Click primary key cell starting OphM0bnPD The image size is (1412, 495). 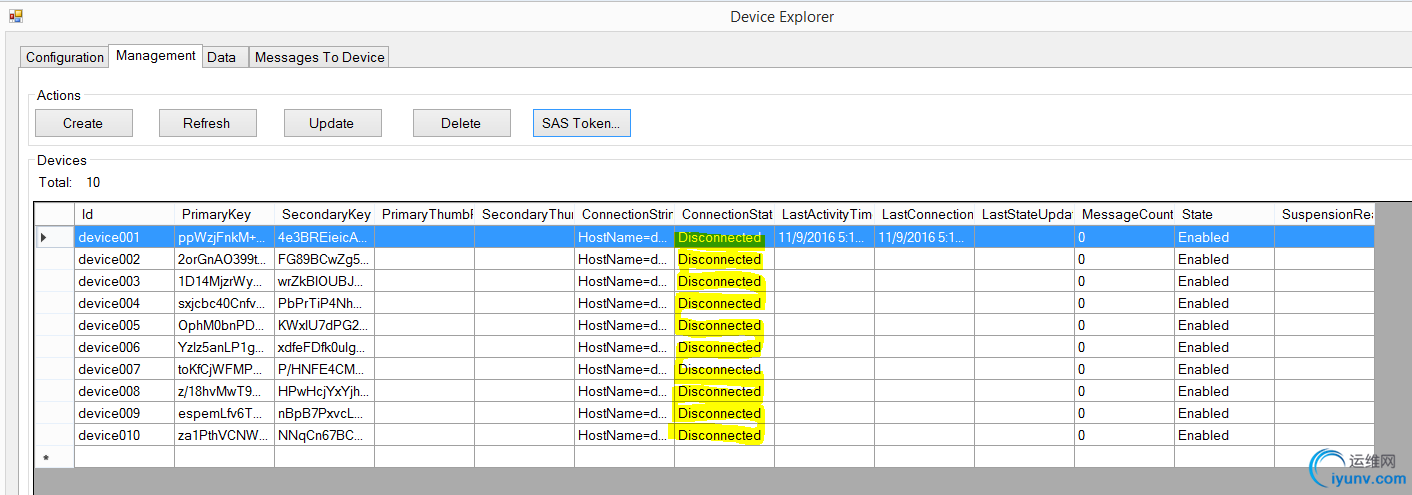coord(224,325)
